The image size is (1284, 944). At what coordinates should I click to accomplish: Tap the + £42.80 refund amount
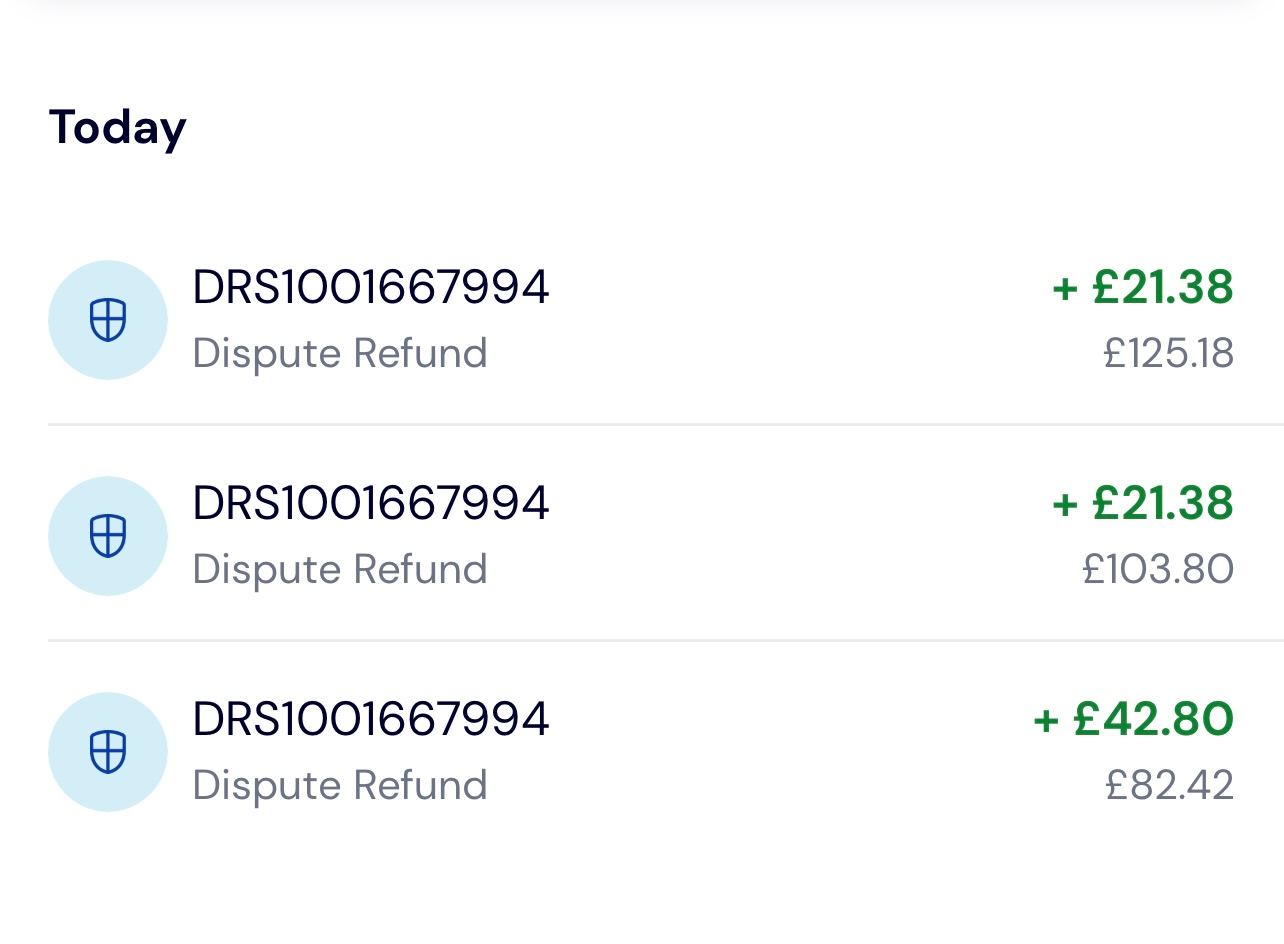coord(1133,719)
